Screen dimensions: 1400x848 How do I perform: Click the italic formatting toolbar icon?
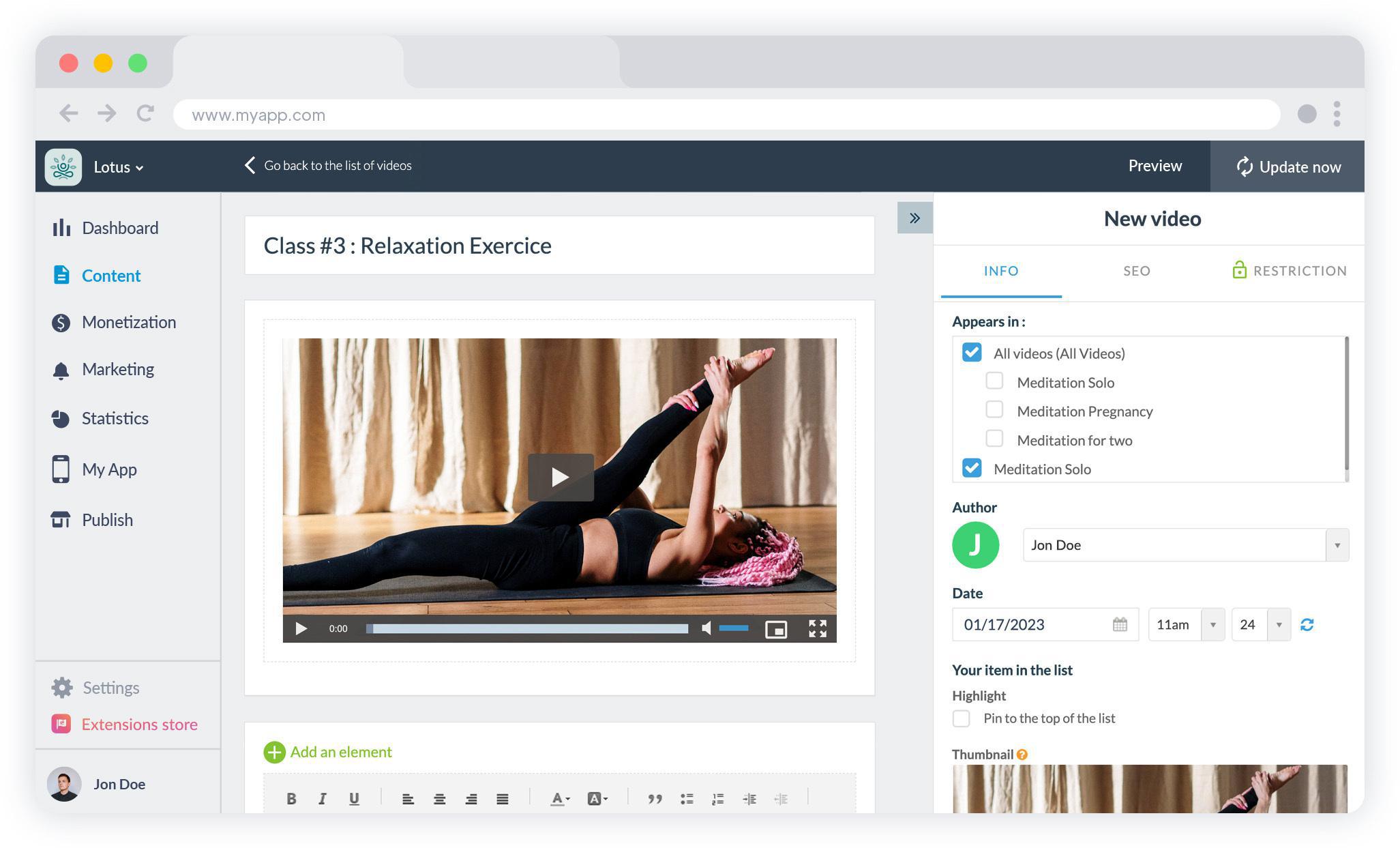[x=322, y=798]
